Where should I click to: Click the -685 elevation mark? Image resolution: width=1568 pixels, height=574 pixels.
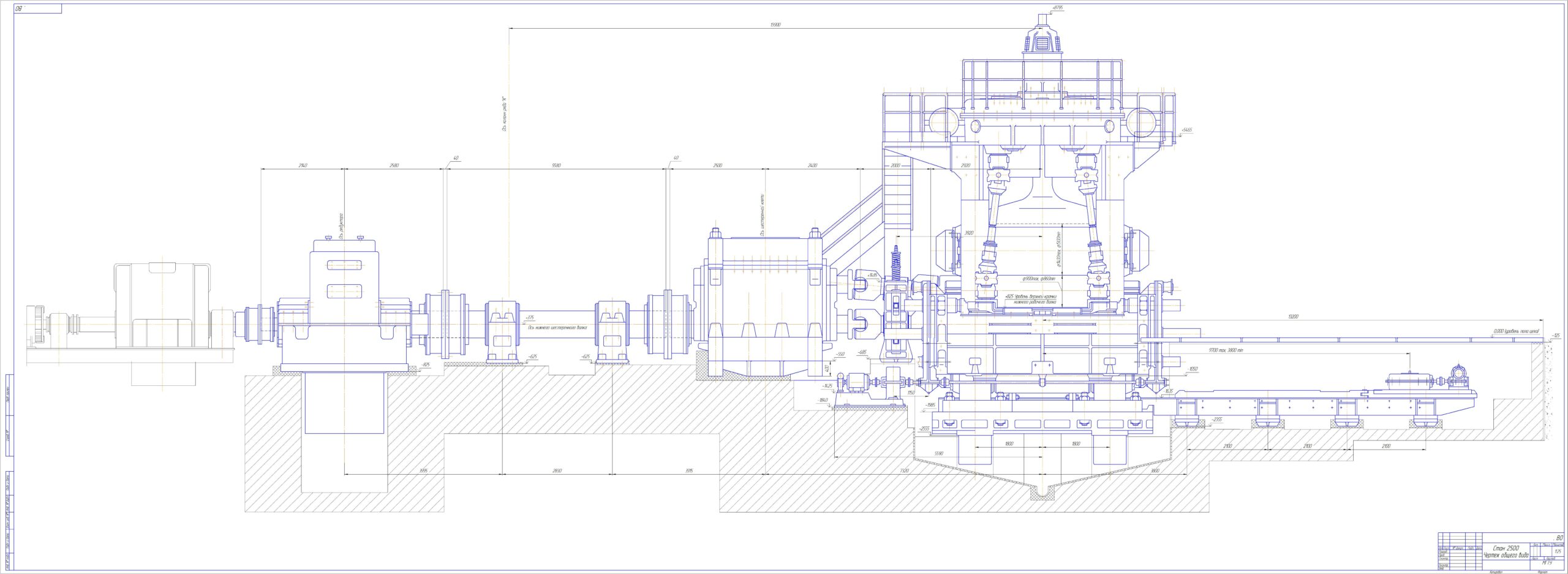tap(862, 352)
